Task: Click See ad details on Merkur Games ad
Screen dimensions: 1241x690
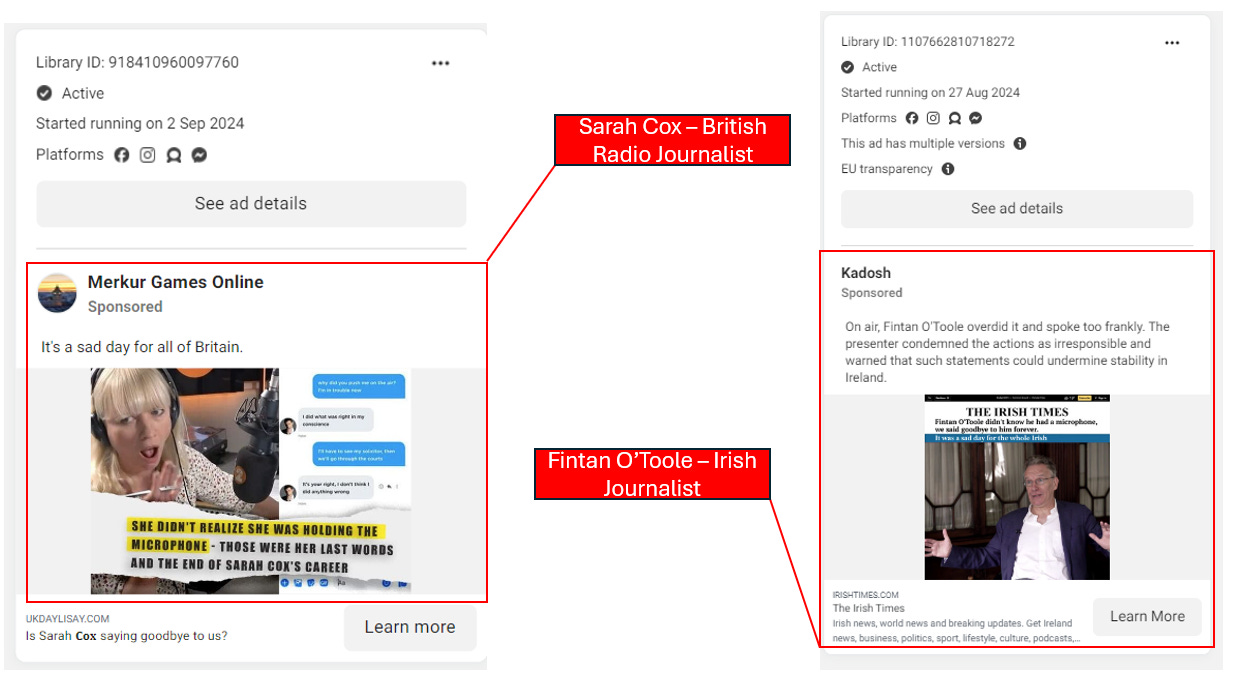Action: point(251,204)
